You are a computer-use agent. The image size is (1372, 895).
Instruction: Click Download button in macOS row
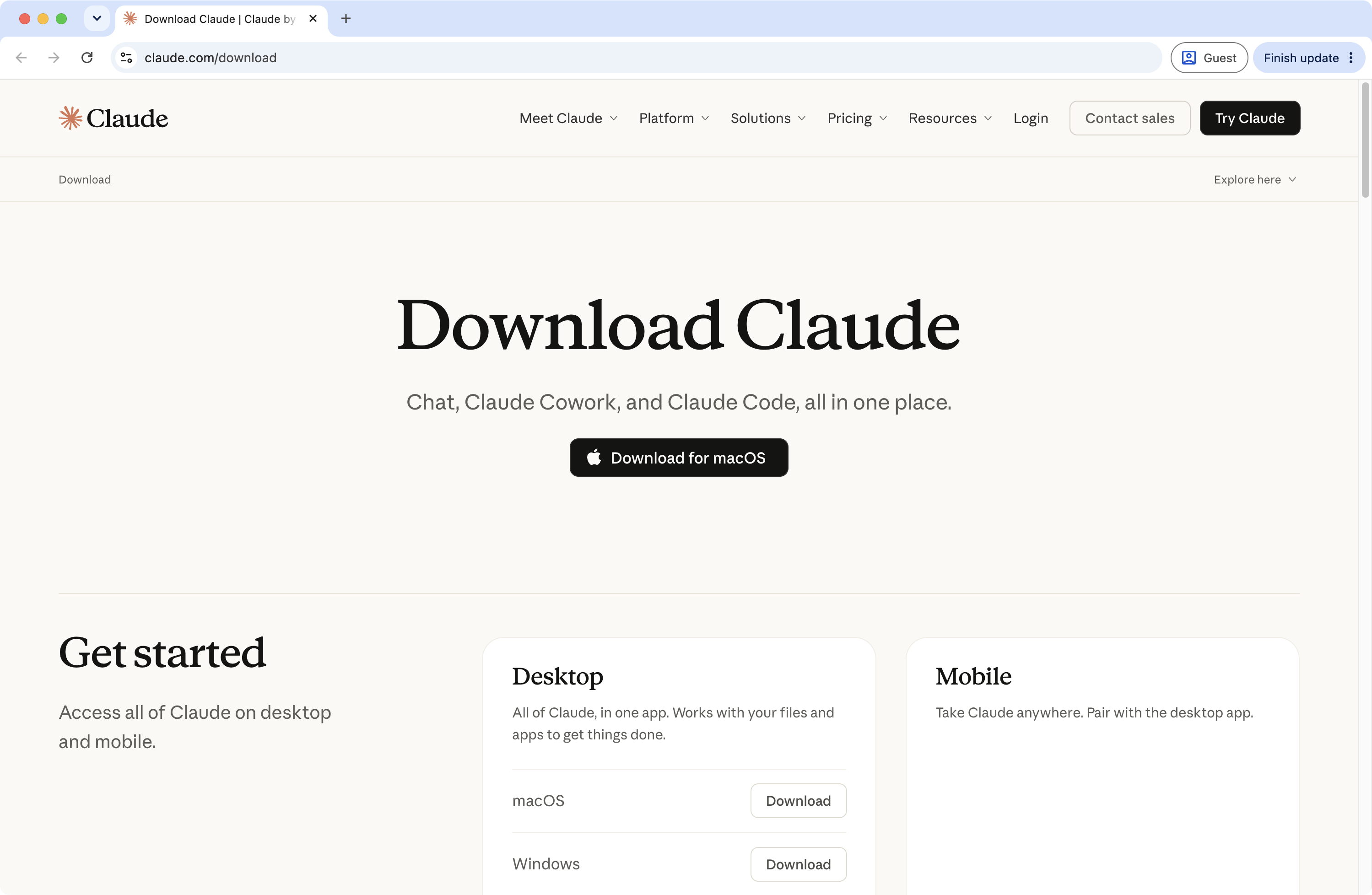[799, 800]
